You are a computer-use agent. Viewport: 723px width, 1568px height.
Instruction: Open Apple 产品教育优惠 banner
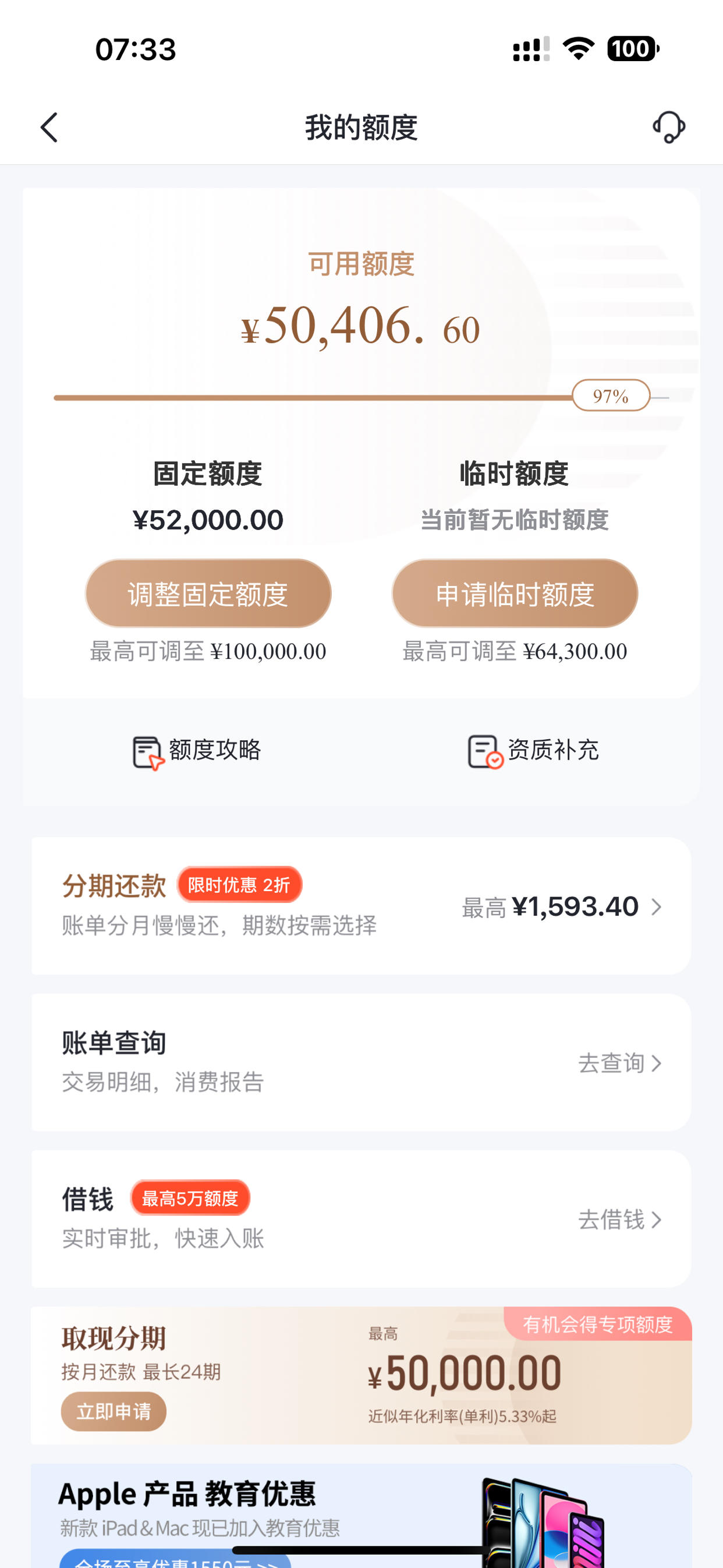pos(361,1516)
